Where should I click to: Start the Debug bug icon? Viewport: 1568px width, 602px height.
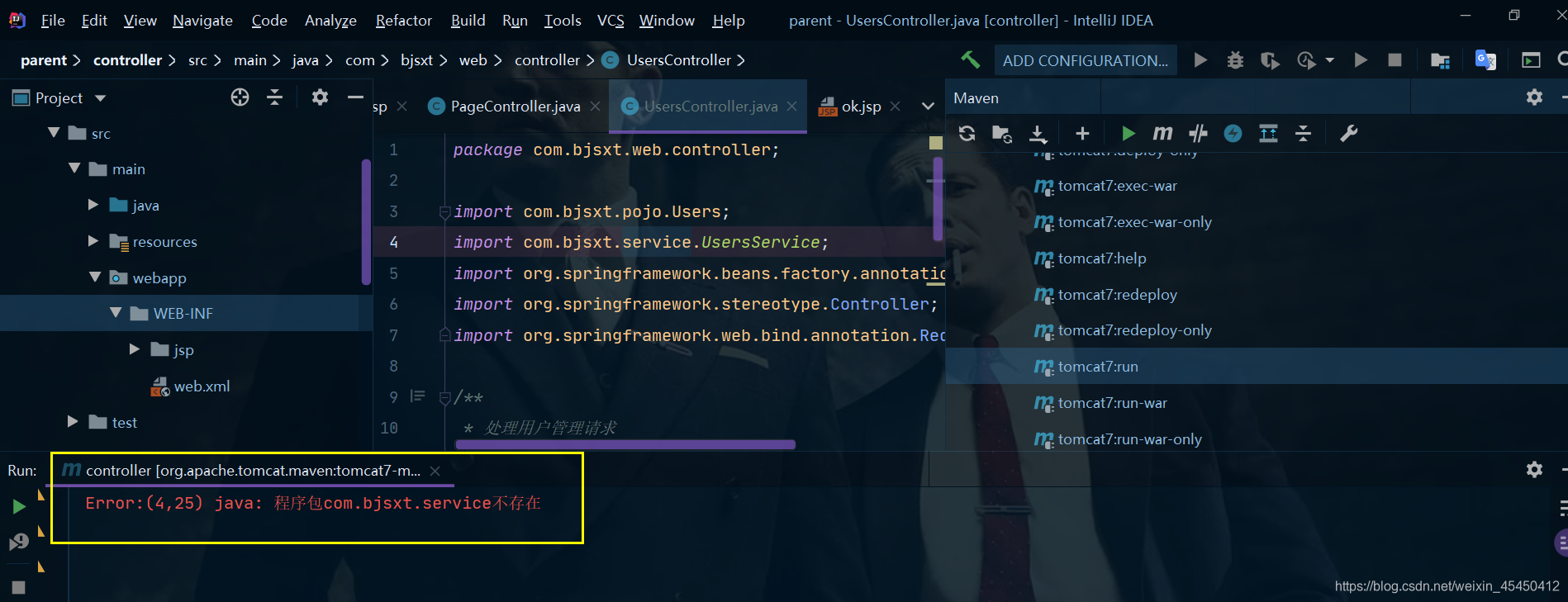click(1235, 59)
